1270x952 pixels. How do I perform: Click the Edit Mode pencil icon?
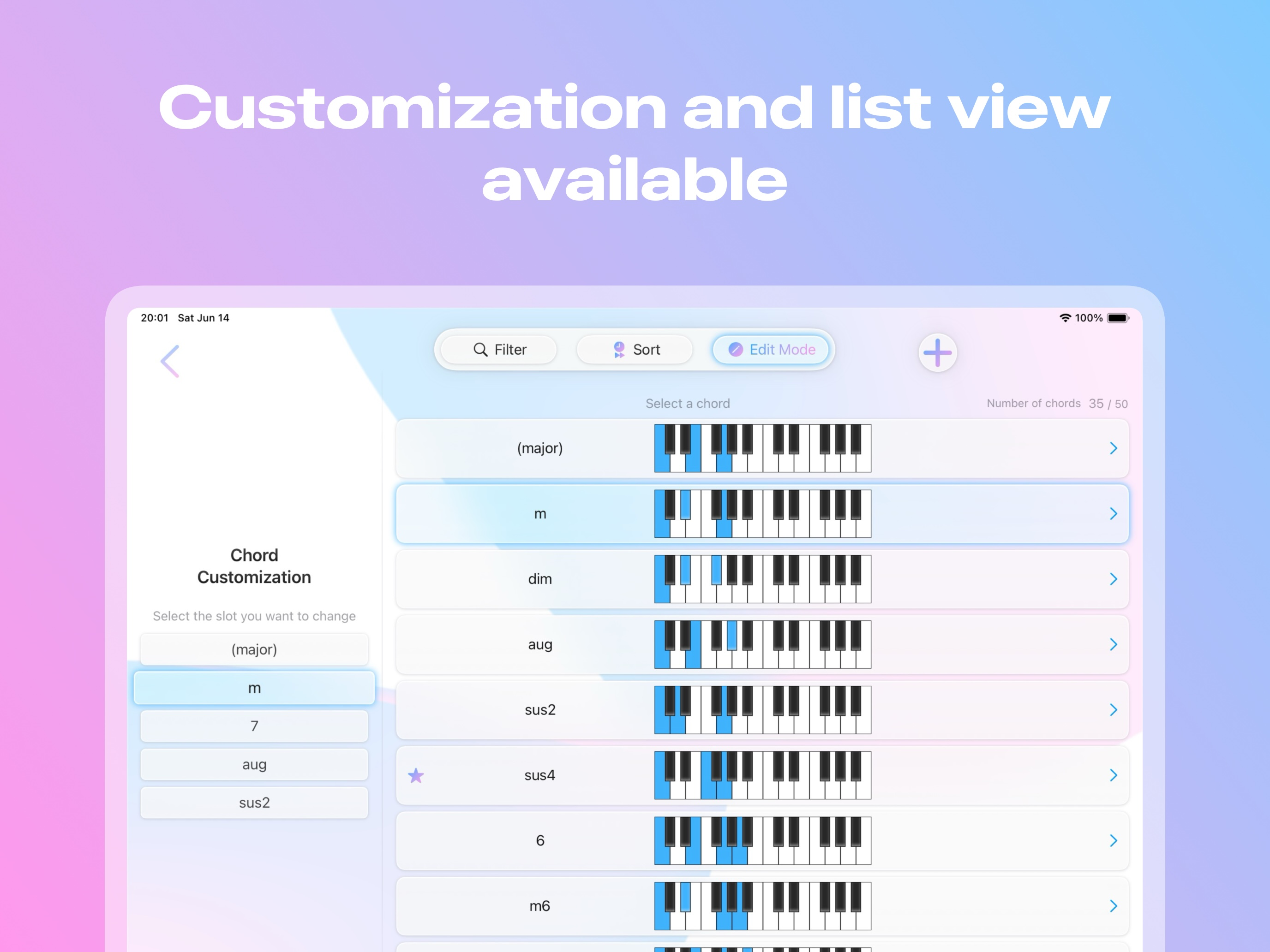point(736,350)
